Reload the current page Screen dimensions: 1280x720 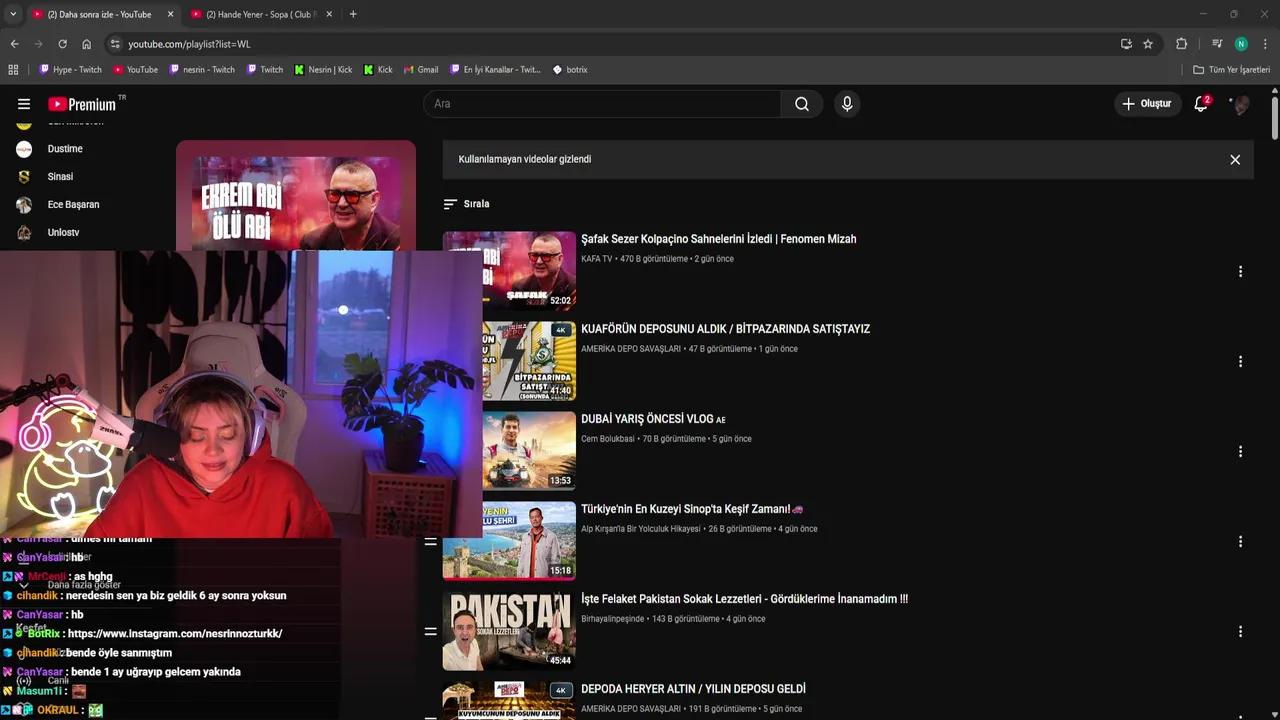(x=62, y=44)
